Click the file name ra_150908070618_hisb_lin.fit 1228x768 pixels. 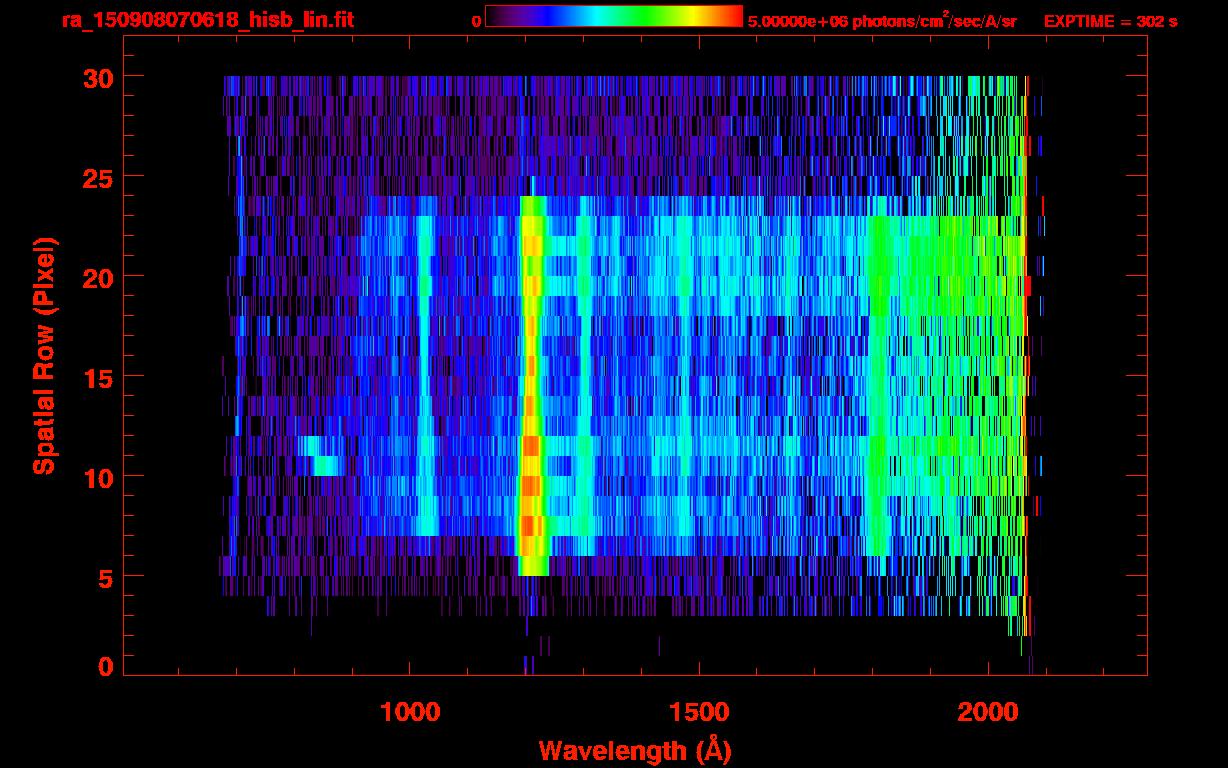click(206, 20)
